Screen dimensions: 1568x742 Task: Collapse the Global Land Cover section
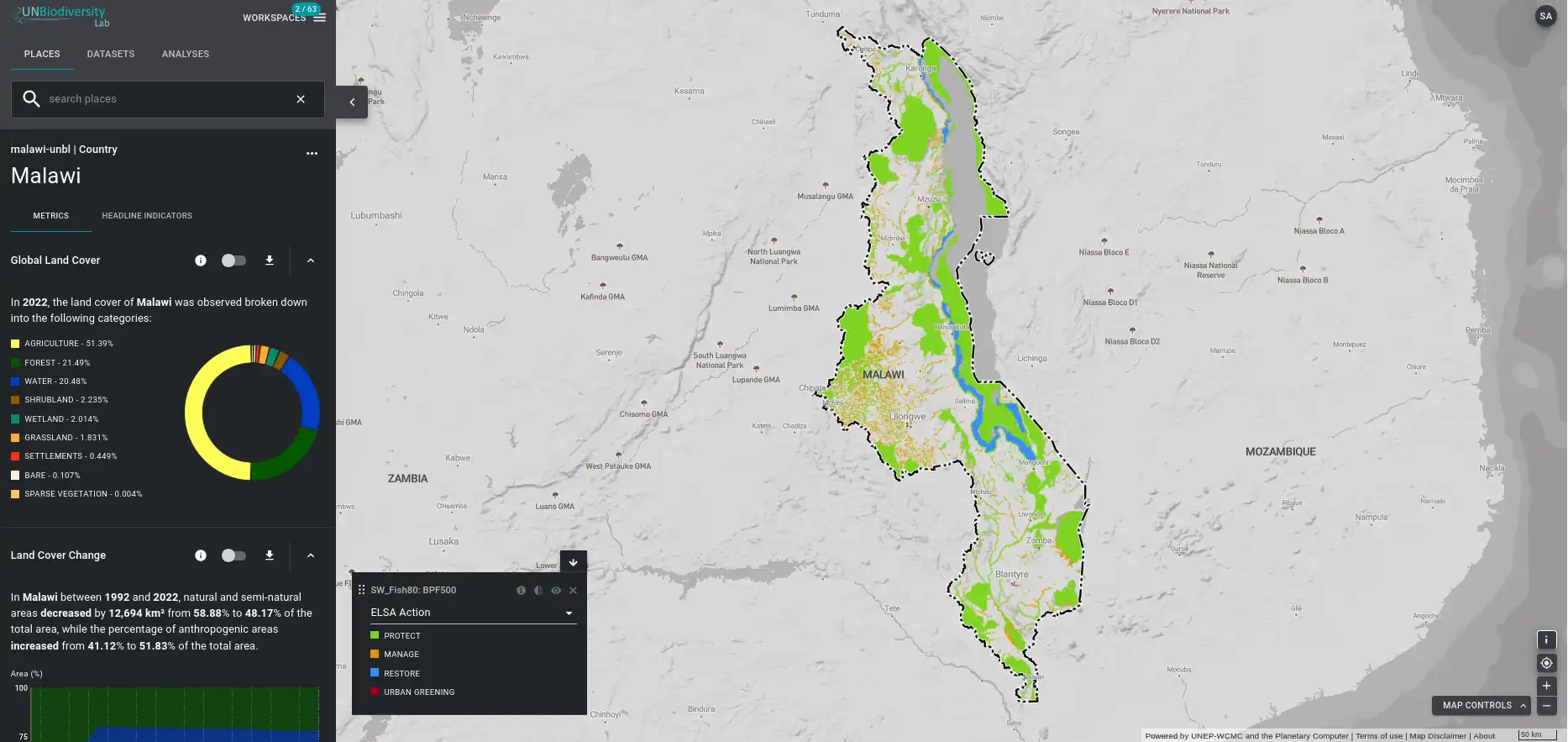(x=311, y=260)
